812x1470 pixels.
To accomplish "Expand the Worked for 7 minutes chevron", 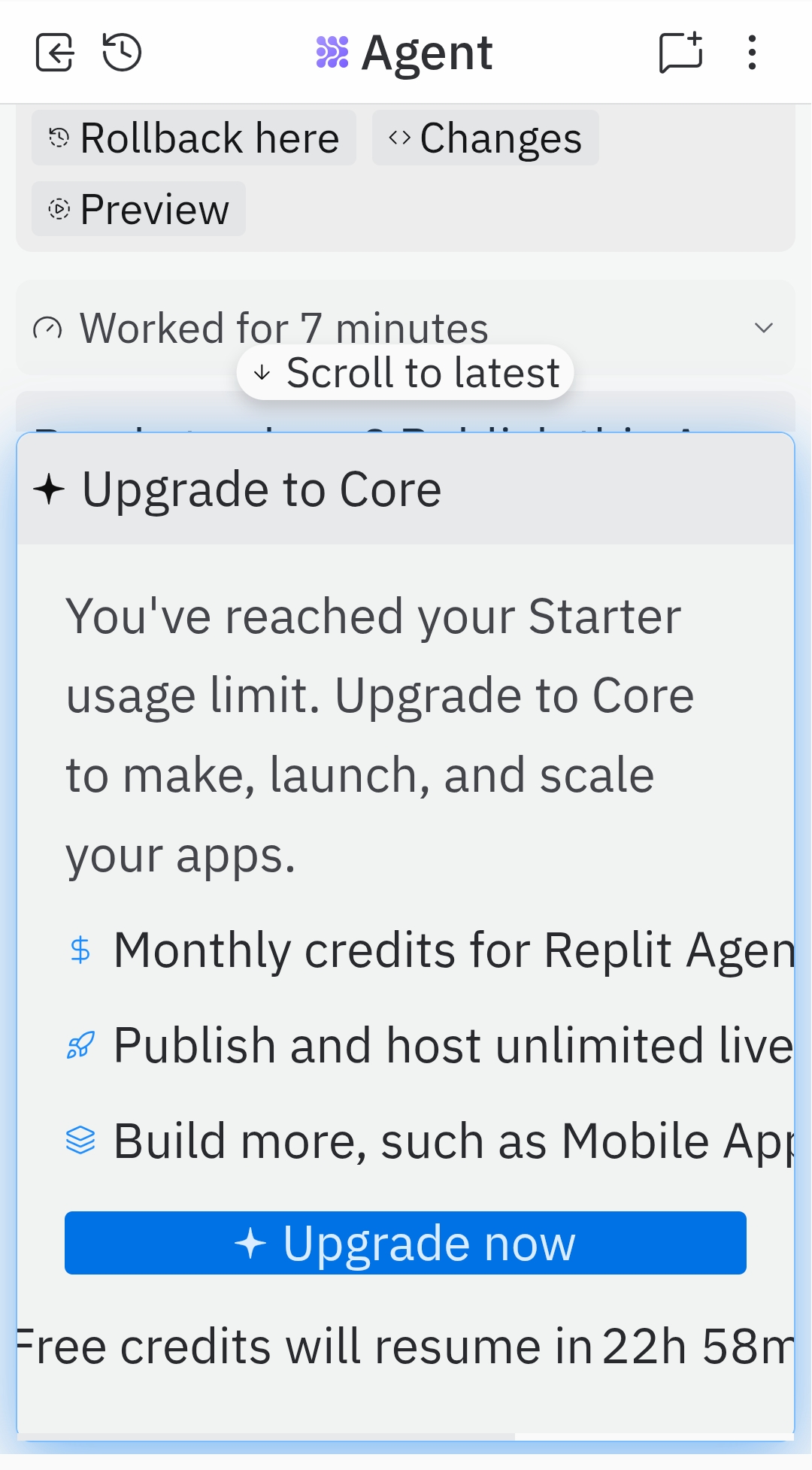I will [x=764, y=328].
